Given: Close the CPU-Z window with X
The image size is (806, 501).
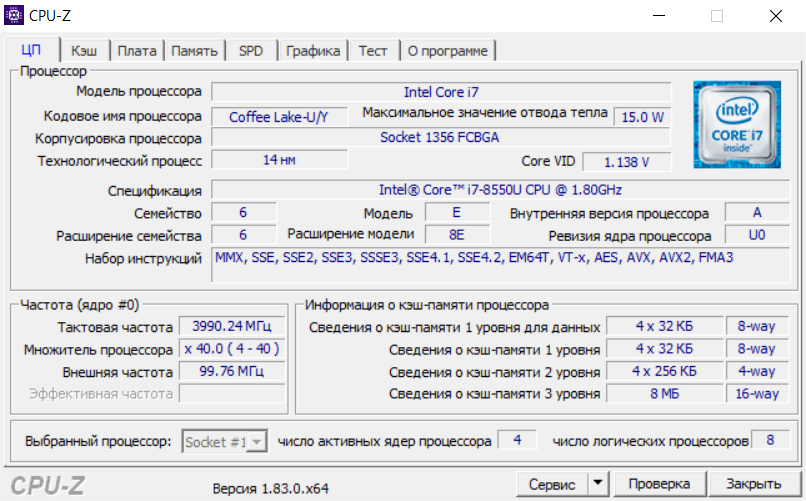Looking at the screenshot, I should click(x=776, y=16).
